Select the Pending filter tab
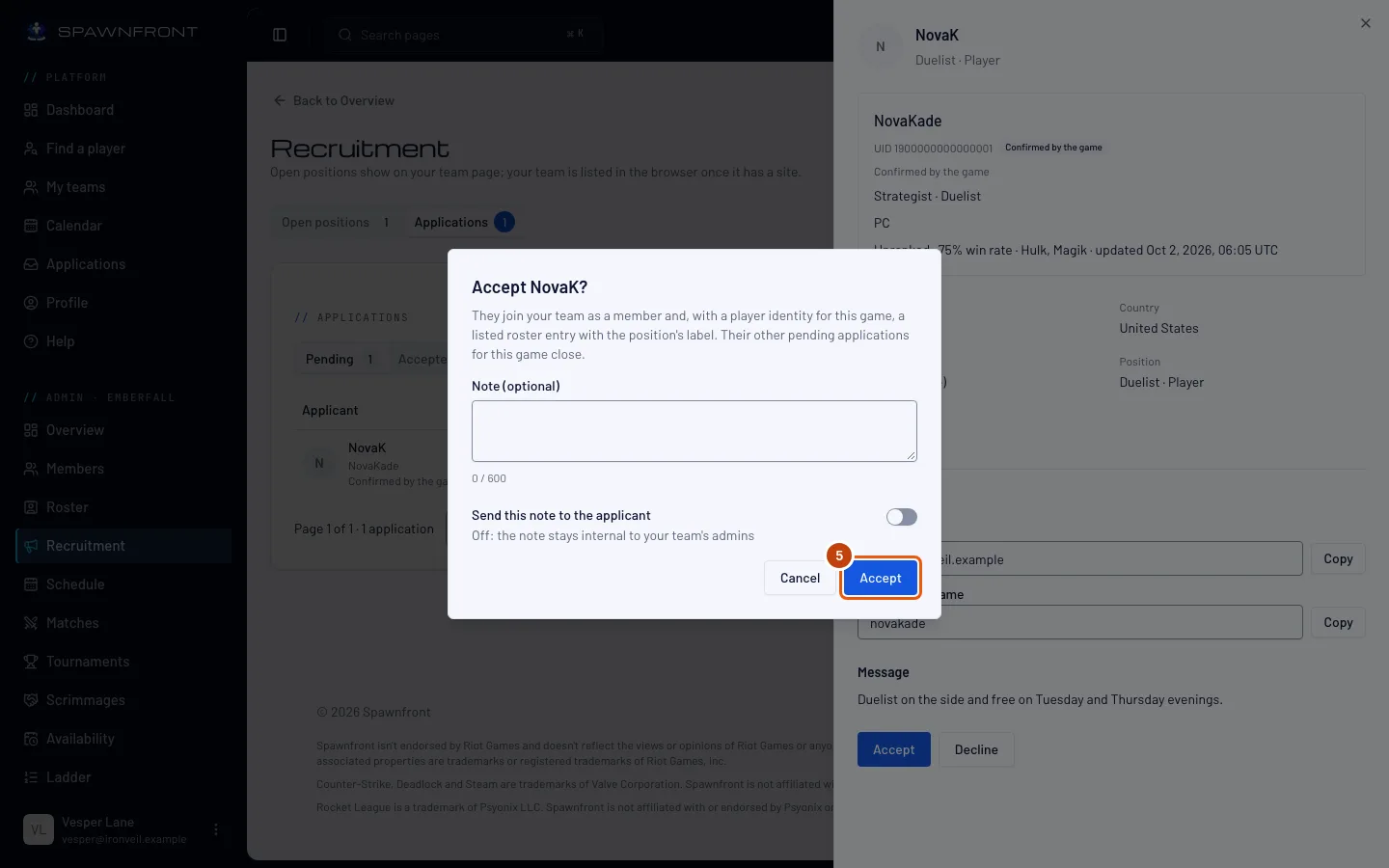Image resolution: width=1389 pixels, height=868 pixels. 340,359
